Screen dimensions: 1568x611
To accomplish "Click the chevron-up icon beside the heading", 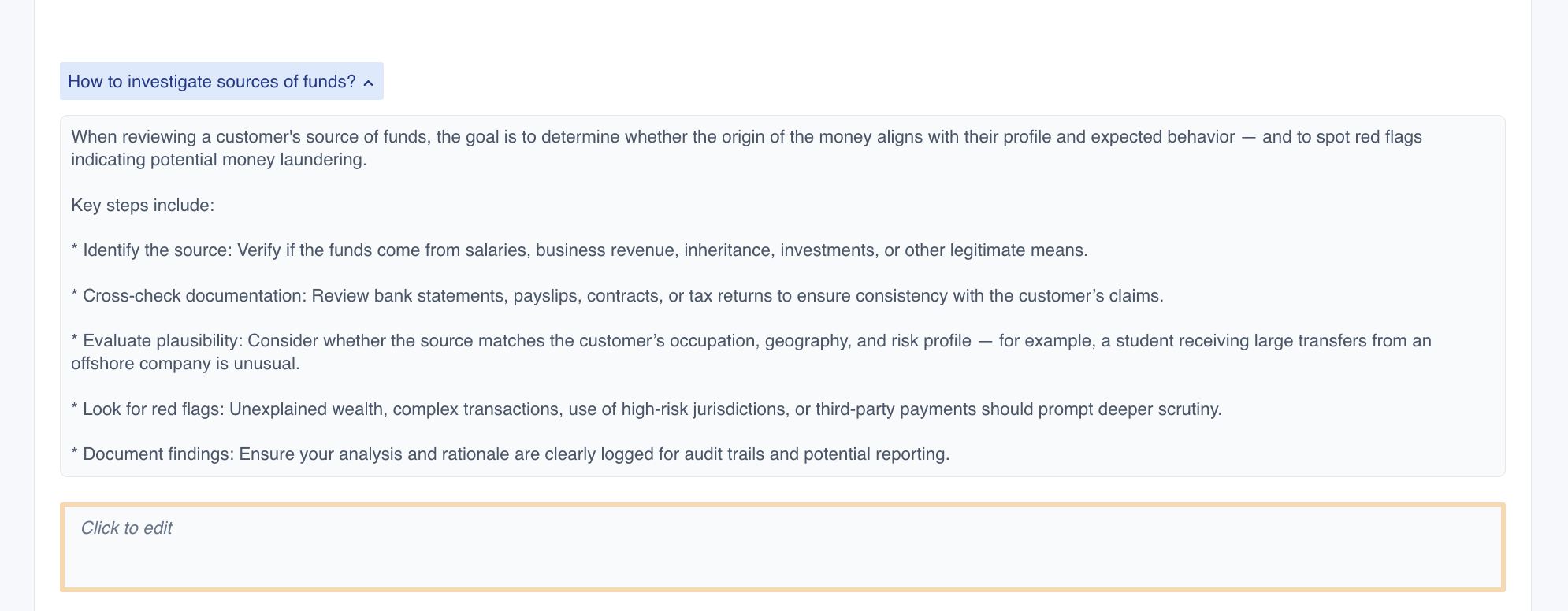I will [369, 83].
